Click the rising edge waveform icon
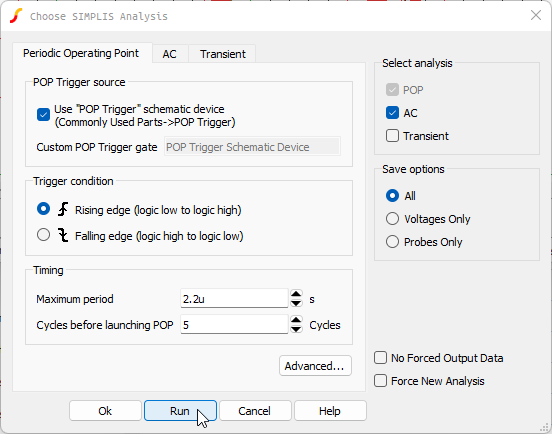The height and width of the screenshot is (434, 552). [x=63, y=209]
